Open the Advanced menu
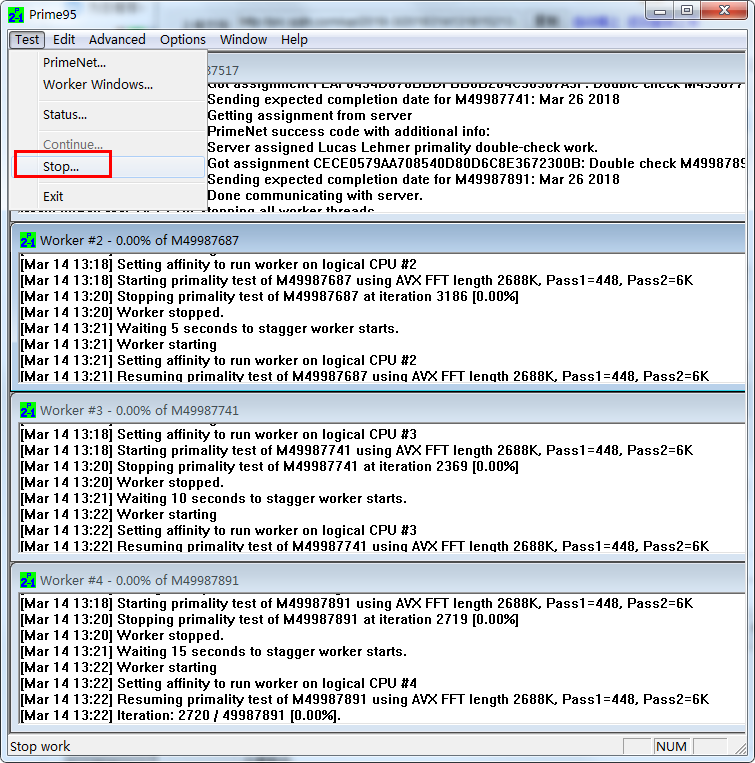This screenshot has width=755, height=763. pos(117,39)
